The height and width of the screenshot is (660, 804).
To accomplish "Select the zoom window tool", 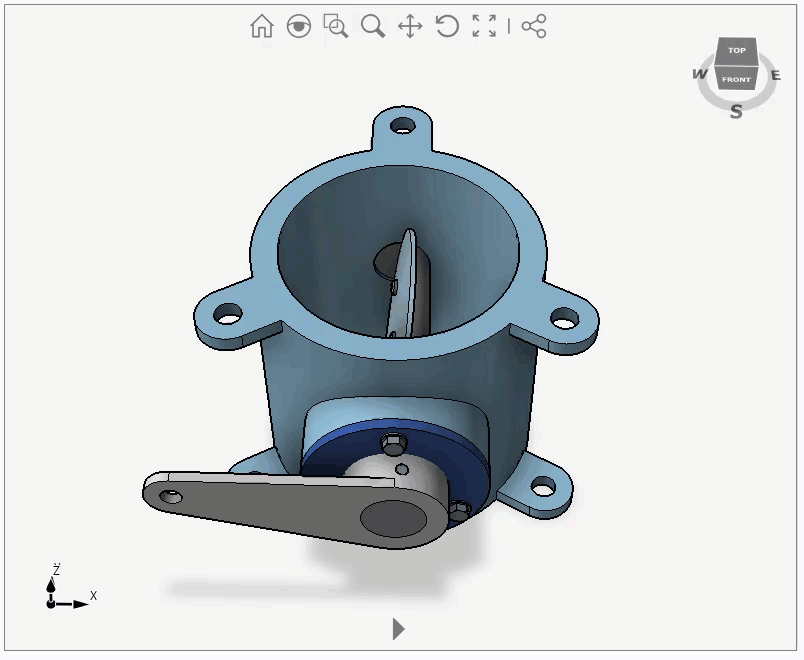I will (336, 26).
